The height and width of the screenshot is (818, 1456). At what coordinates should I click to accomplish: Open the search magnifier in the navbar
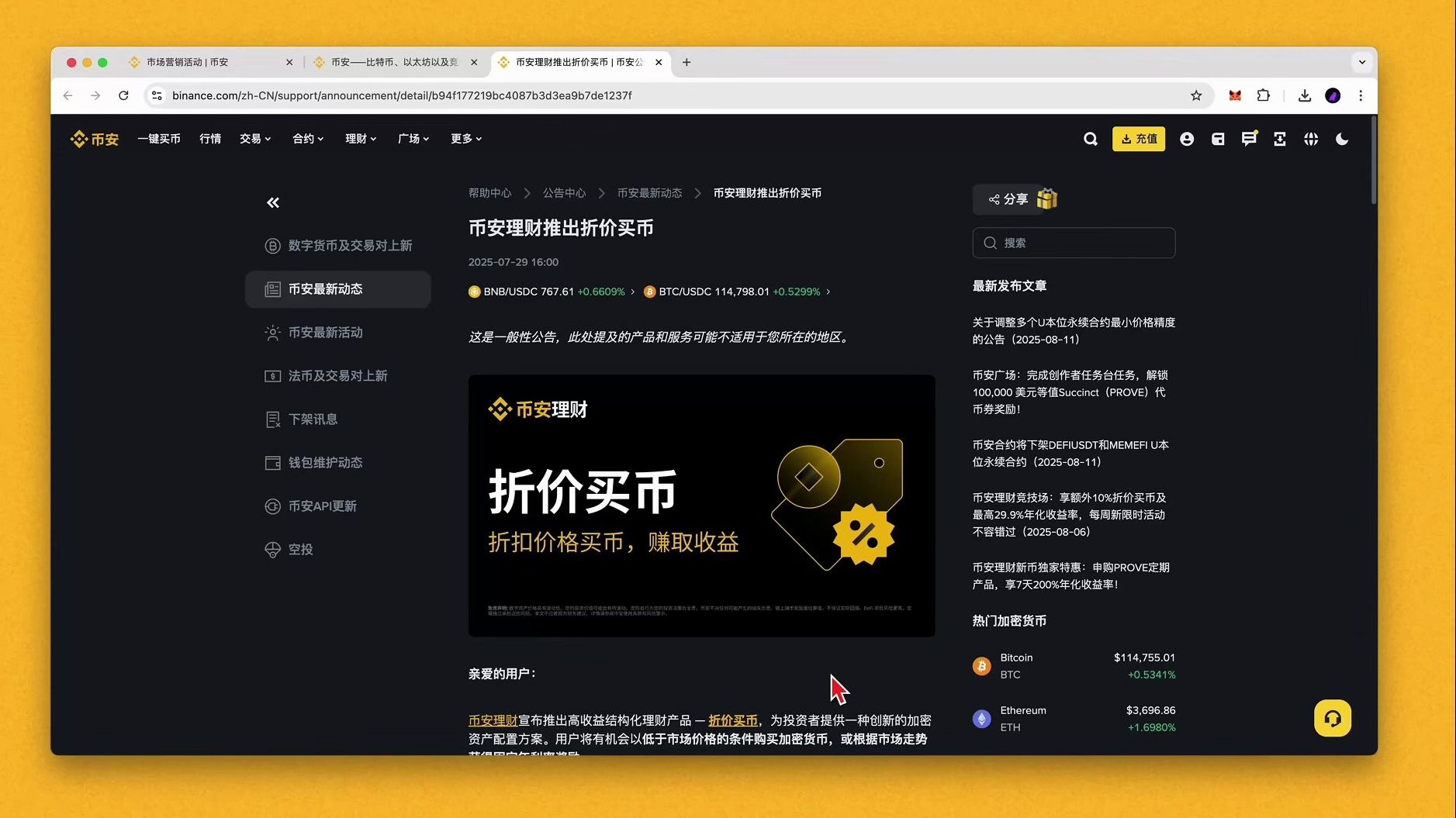click(1090, 139)
